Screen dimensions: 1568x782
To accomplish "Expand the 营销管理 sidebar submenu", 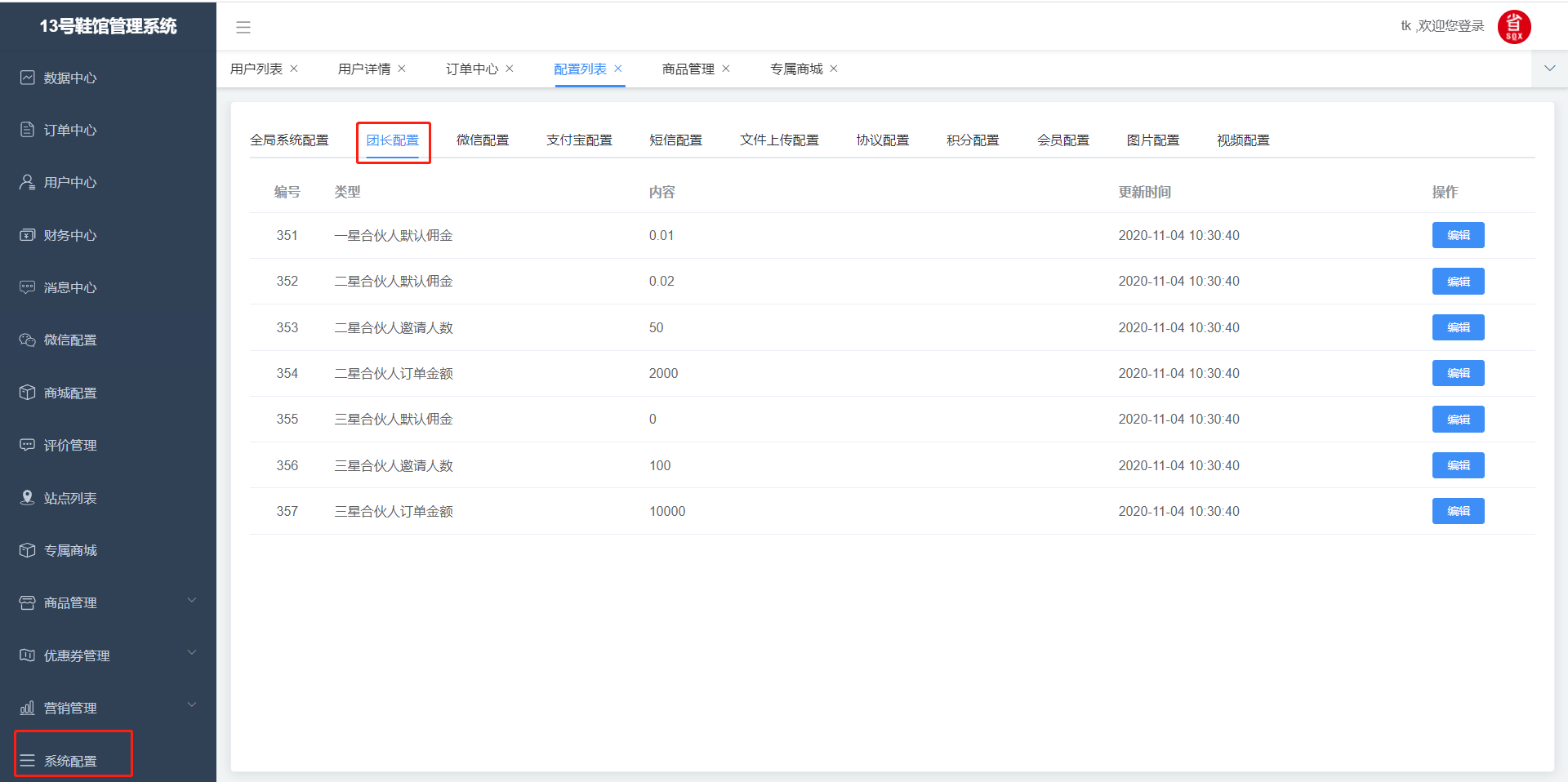I will click(x=191, y=706).
